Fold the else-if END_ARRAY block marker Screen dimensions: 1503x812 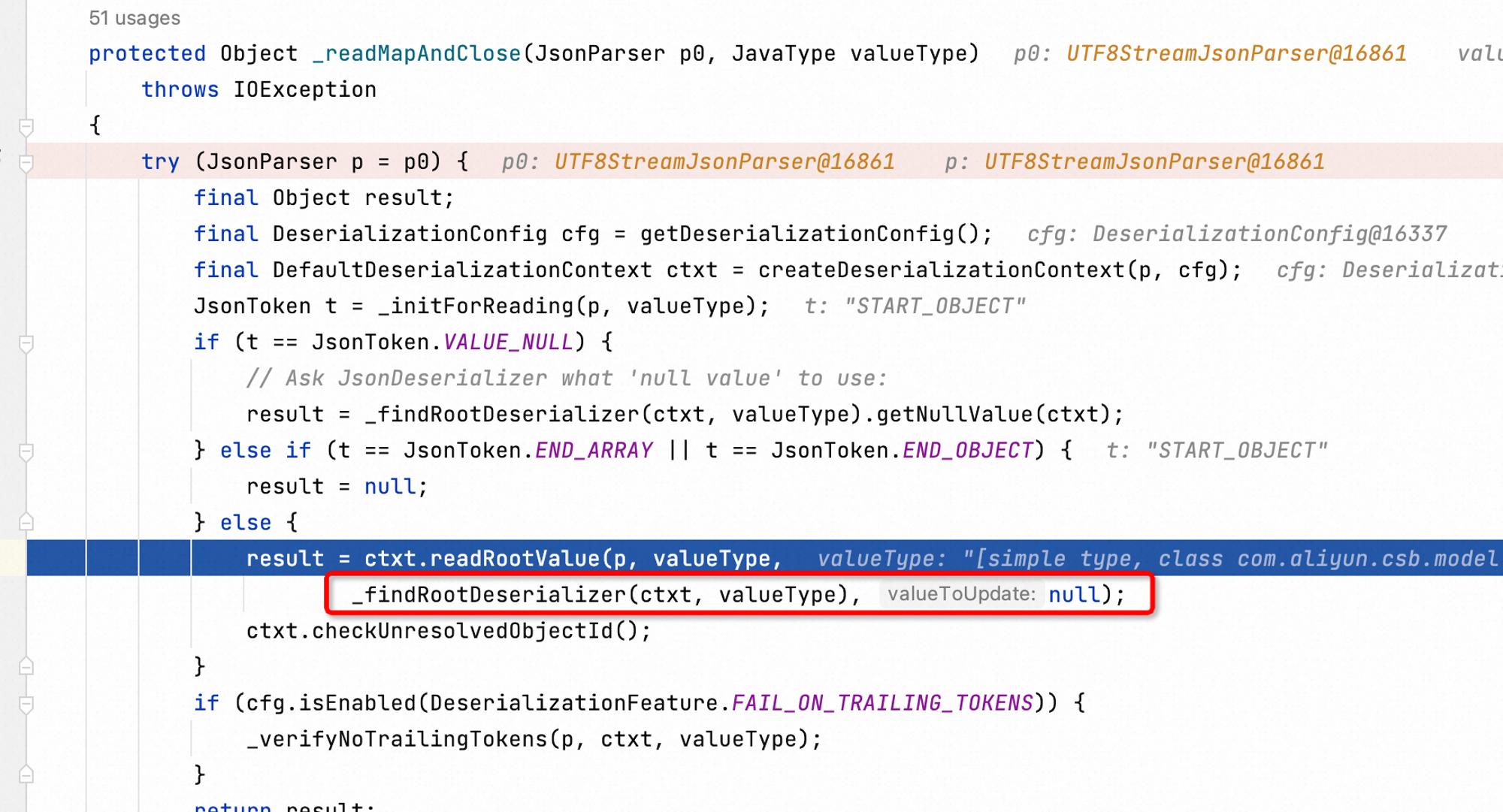coord(26,451)
